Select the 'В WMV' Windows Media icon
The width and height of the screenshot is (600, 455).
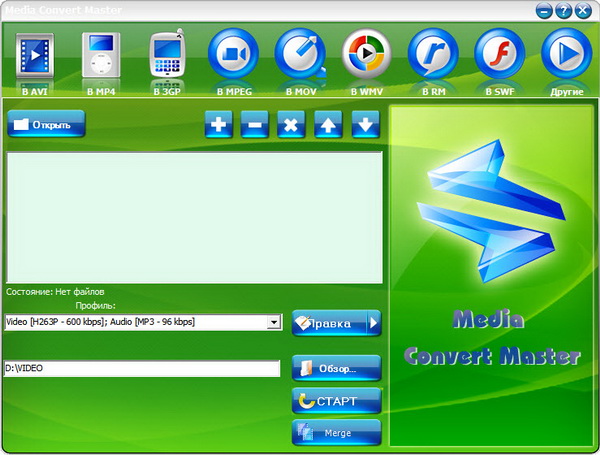(x=367, y=54)
